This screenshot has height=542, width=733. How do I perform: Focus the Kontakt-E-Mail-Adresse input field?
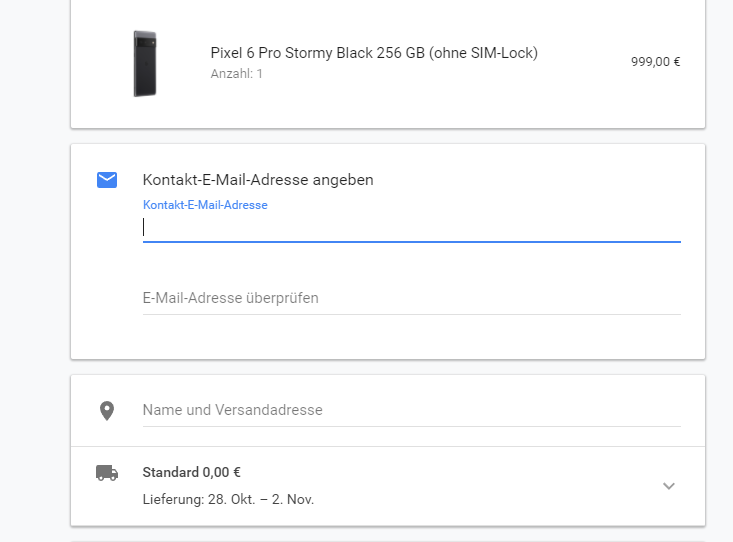point(411,228)
